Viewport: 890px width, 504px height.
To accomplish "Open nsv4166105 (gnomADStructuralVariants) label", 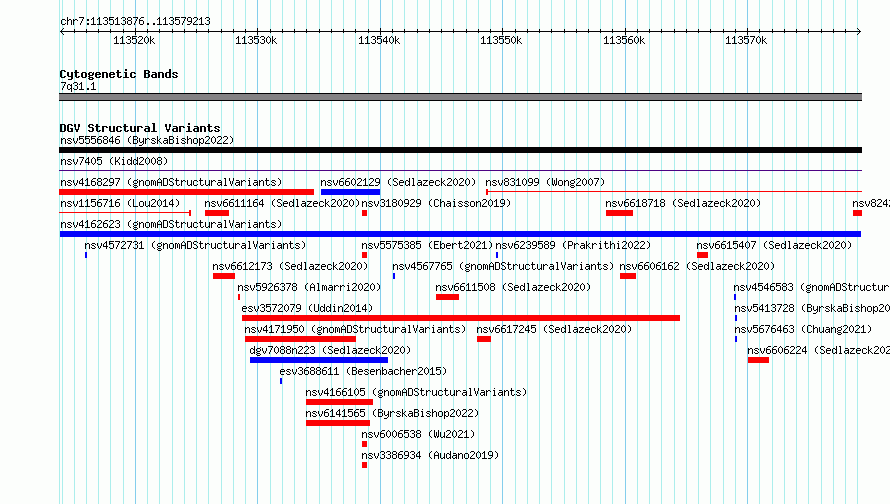I will [416, 392].
